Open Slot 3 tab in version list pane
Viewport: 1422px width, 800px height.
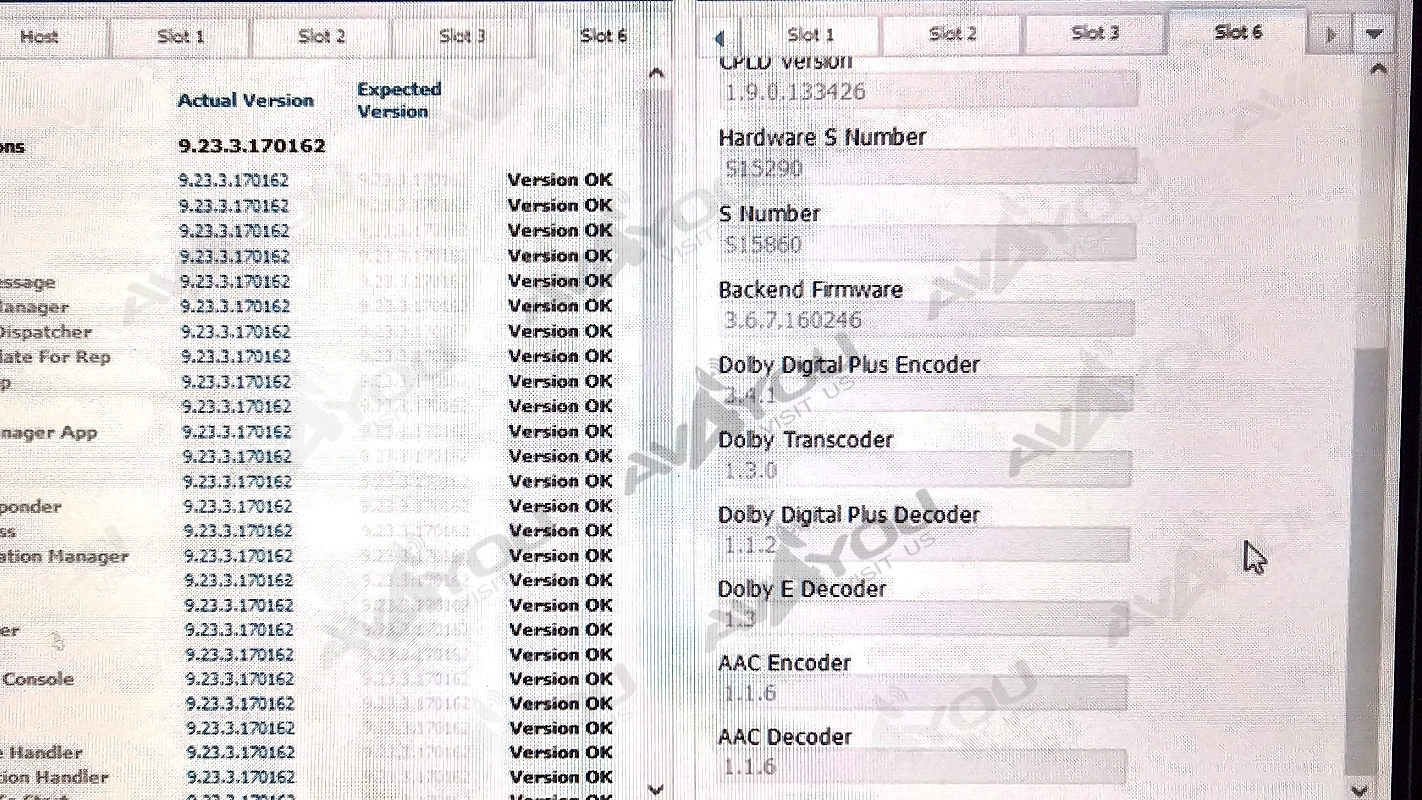tap(461, 37)
